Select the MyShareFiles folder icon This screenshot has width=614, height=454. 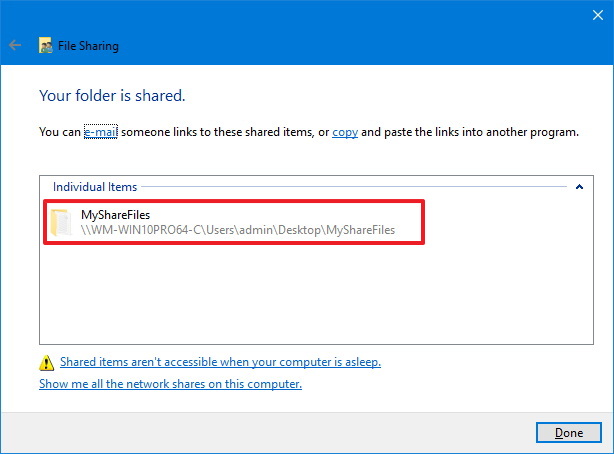point(61,222)
